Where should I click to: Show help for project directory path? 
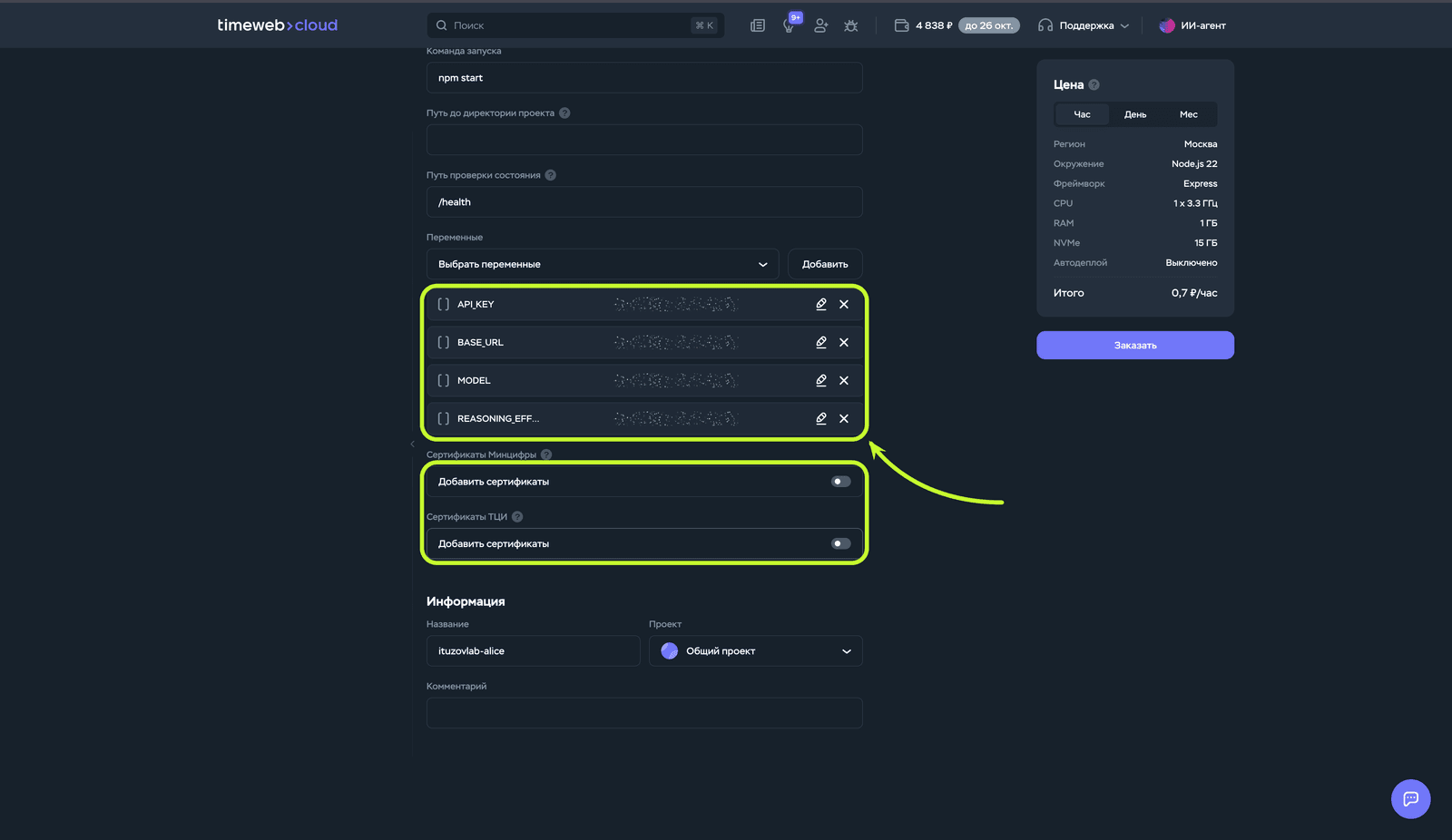click(x=564, y=112)
